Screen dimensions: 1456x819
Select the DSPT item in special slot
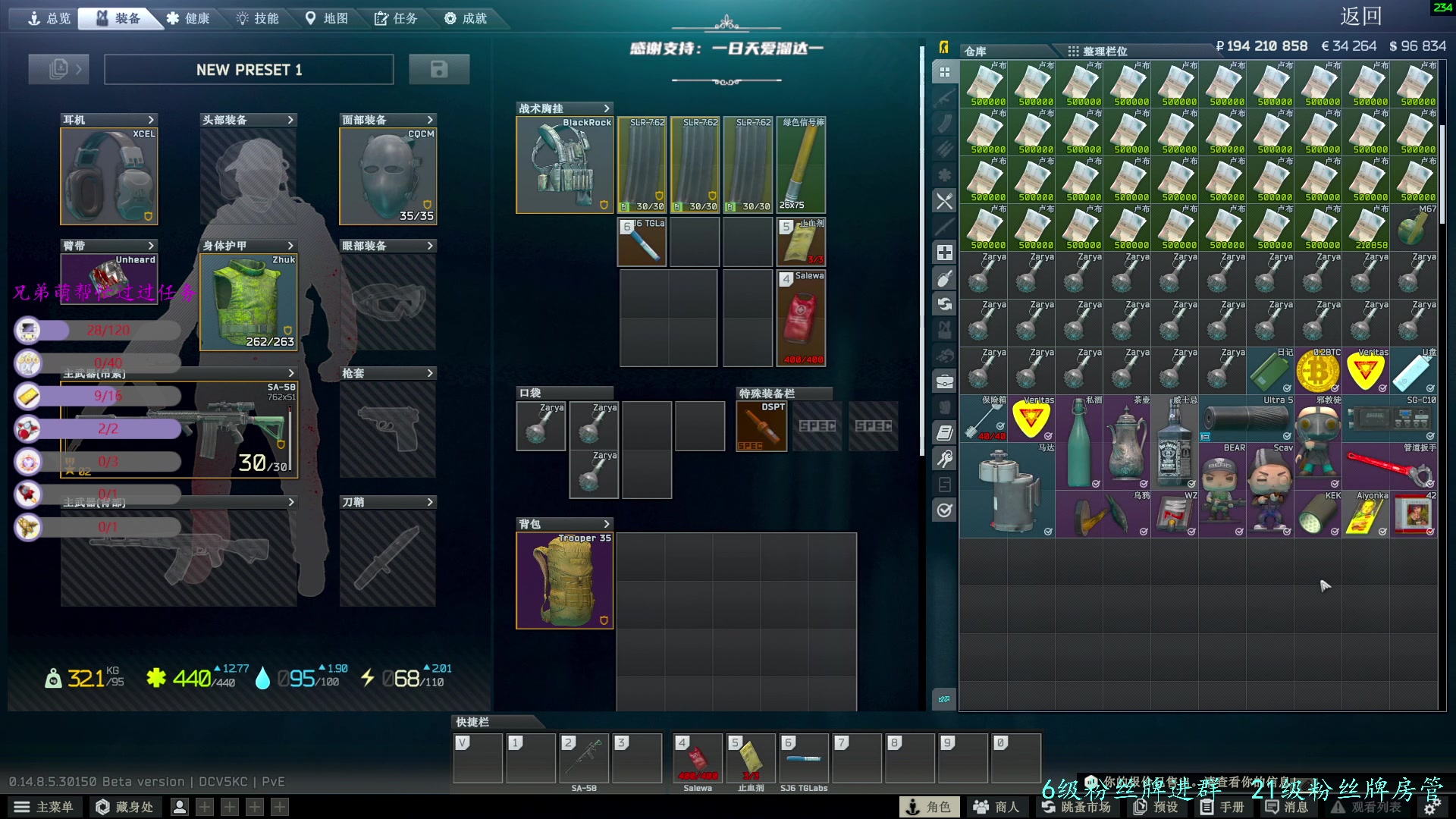pos(761,426)
